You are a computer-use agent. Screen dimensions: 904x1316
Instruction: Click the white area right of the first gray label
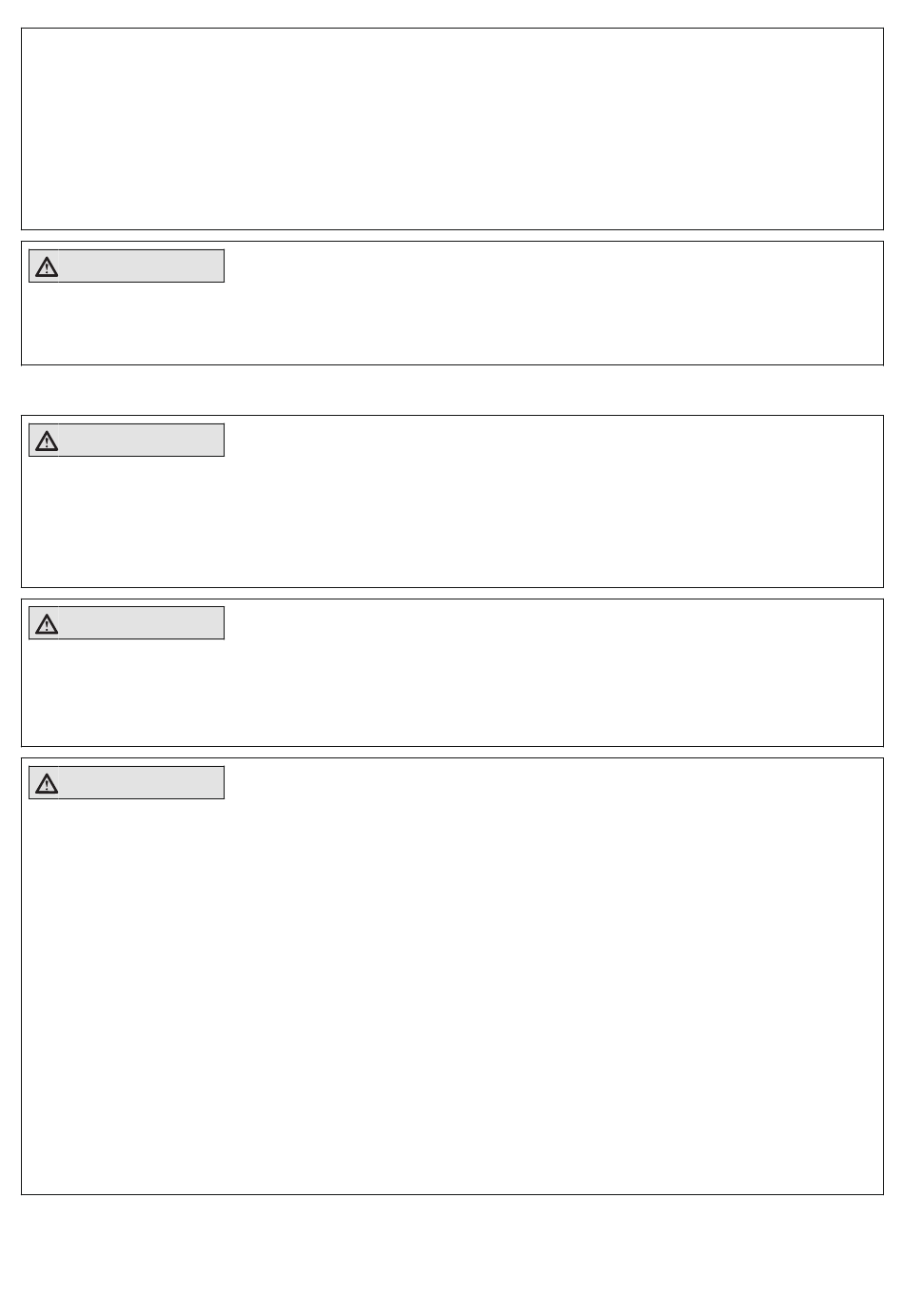552,266
